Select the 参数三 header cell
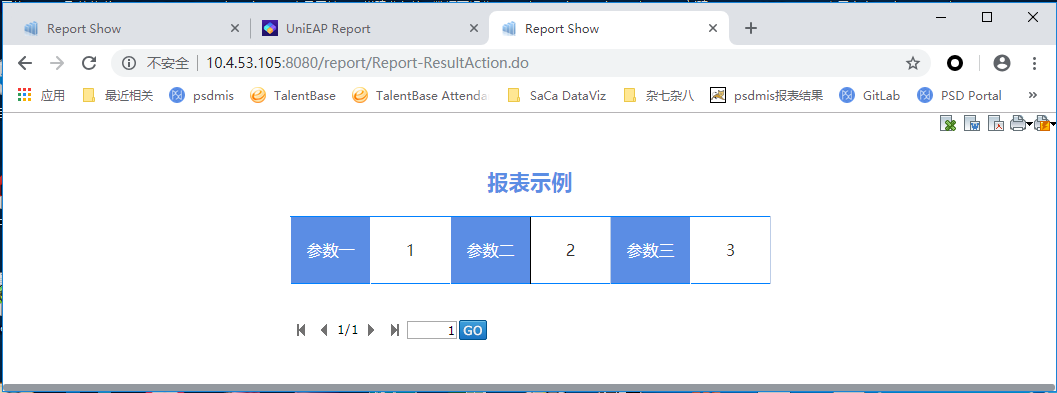This screenshot has width=1057, height=393. click(x=651, y=250)
